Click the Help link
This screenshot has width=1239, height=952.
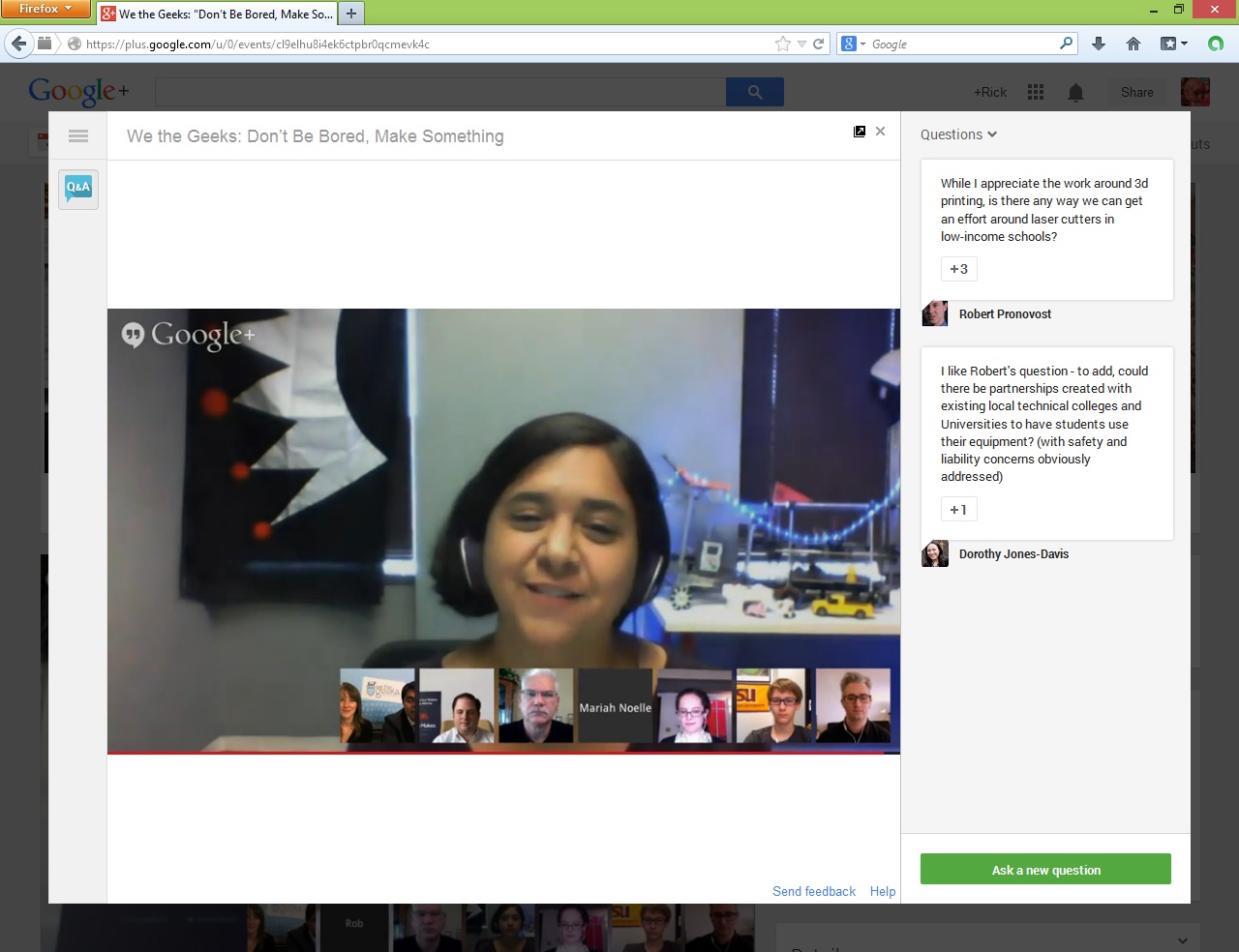click(882, 891)
